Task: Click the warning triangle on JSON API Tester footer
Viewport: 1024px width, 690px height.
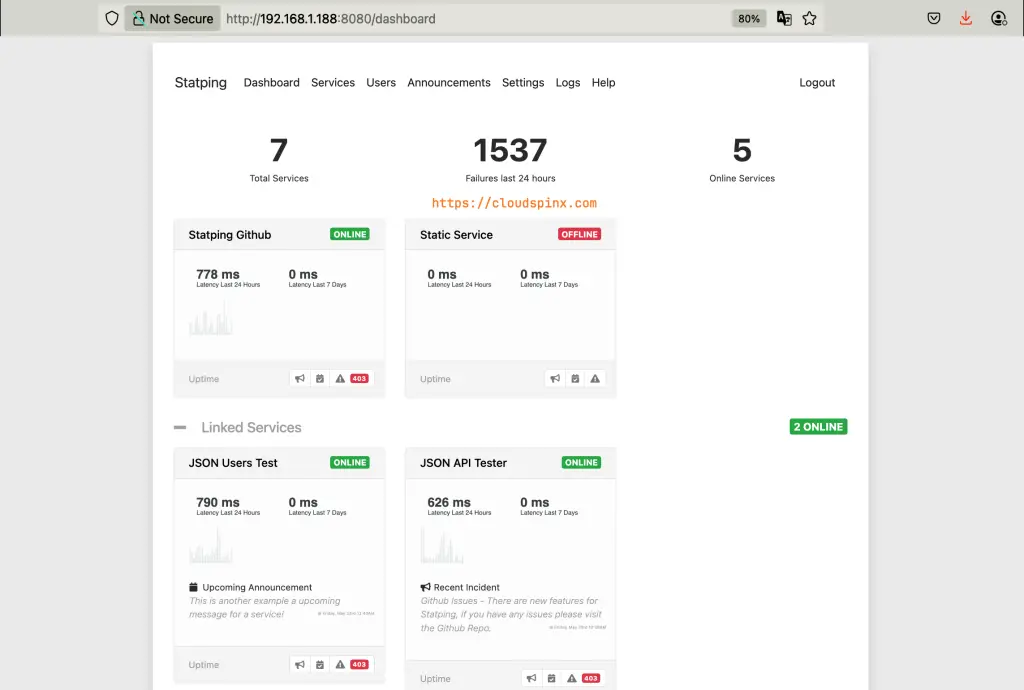Action: tap(571, 677)
